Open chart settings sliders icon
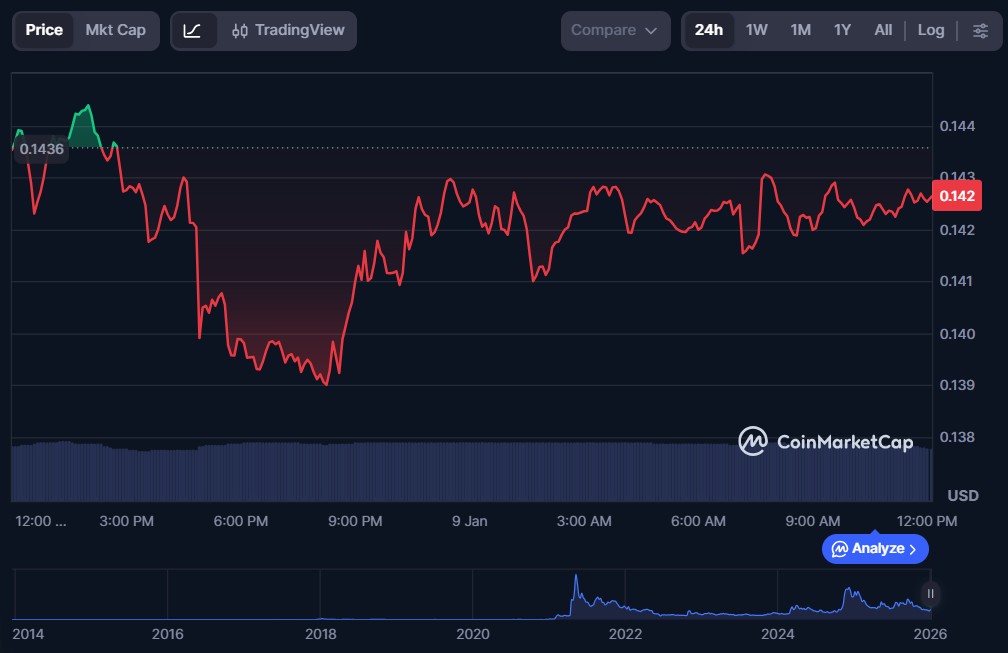The image size is (1008, 653). (x=980, y=30)
